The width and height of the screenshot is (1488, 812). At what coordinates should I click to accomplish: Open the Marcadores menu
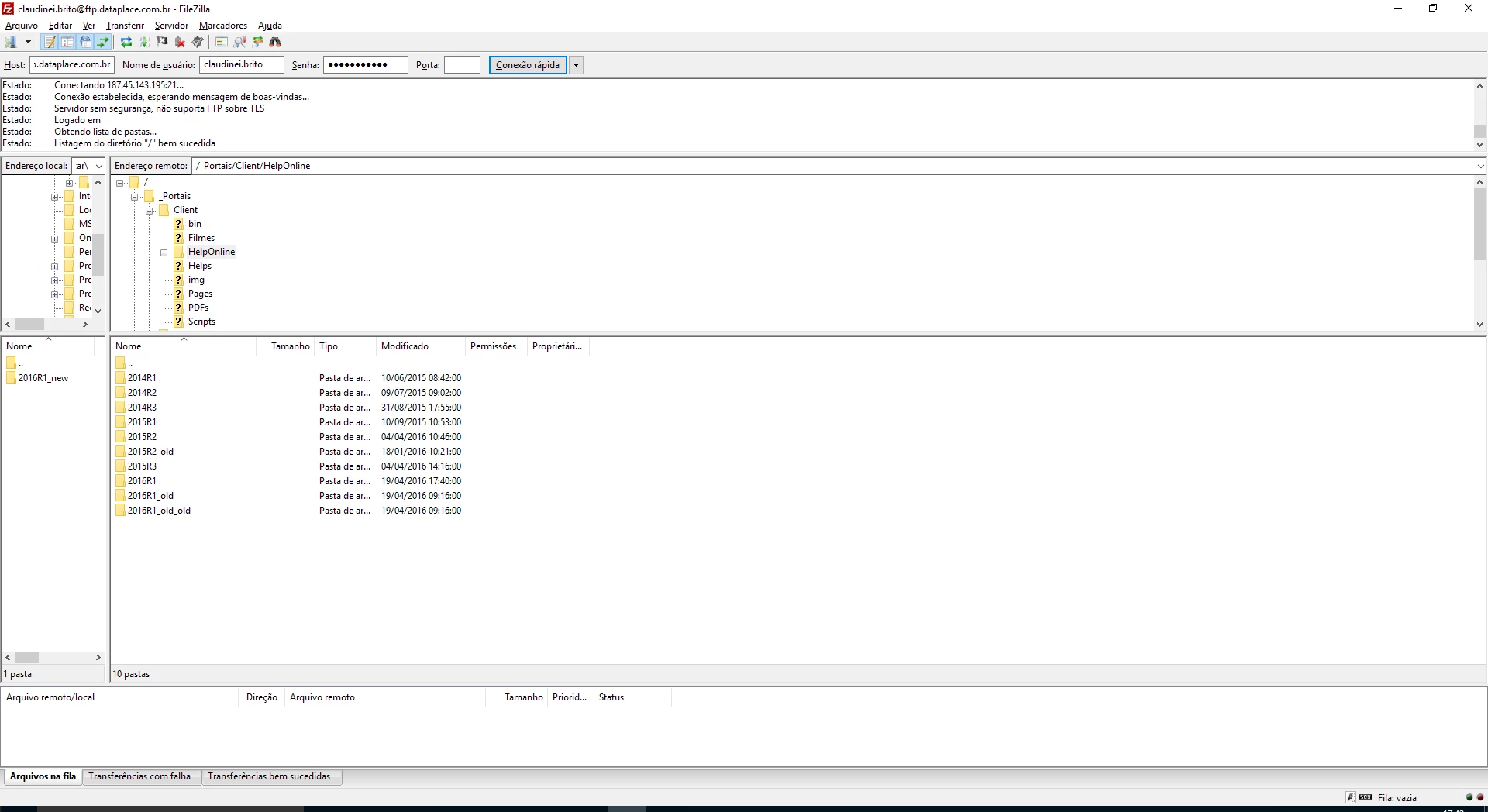click(223, 26)
